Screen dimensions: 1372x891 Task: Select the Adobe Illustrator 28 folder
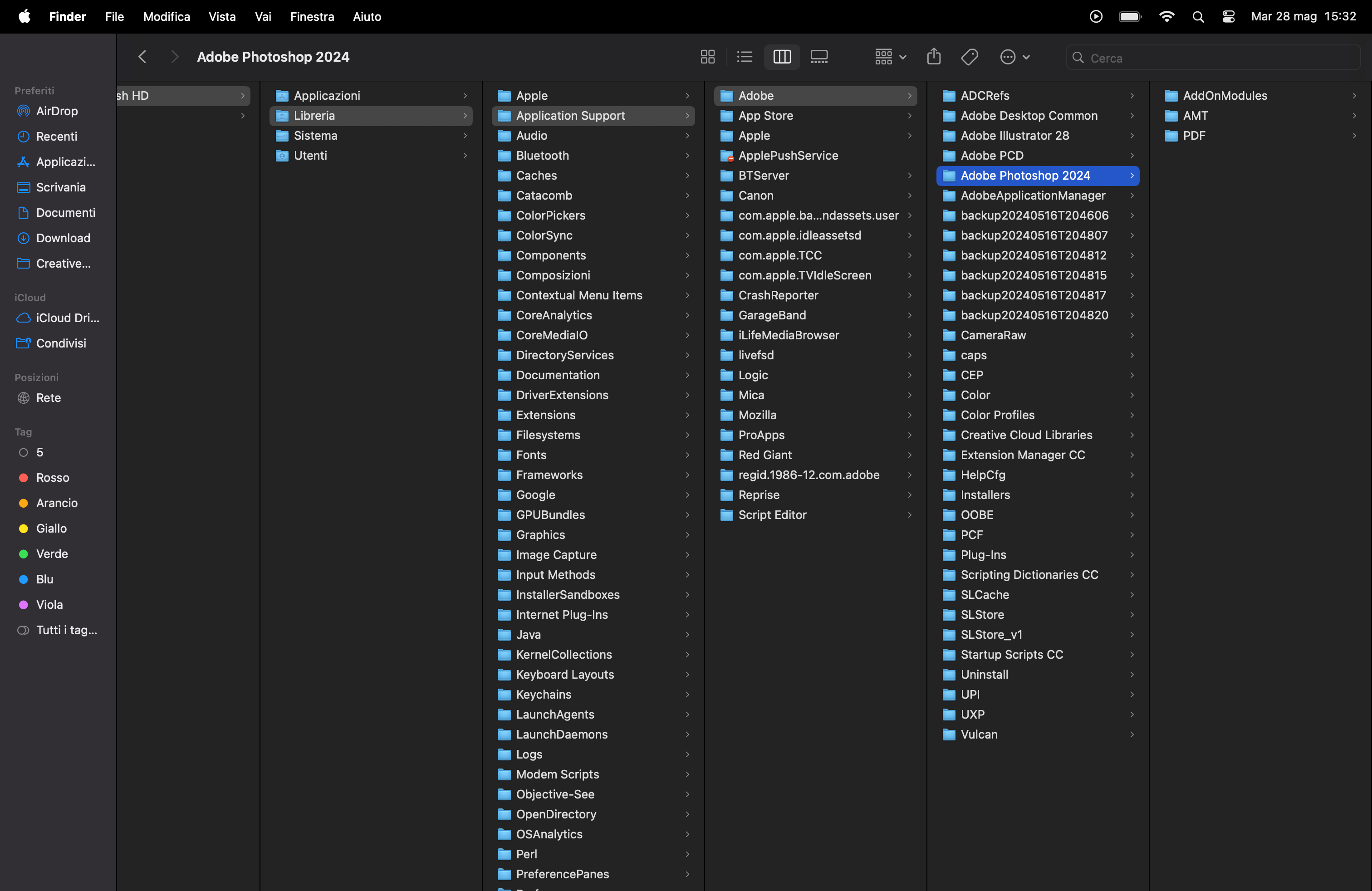point(1038,136)
